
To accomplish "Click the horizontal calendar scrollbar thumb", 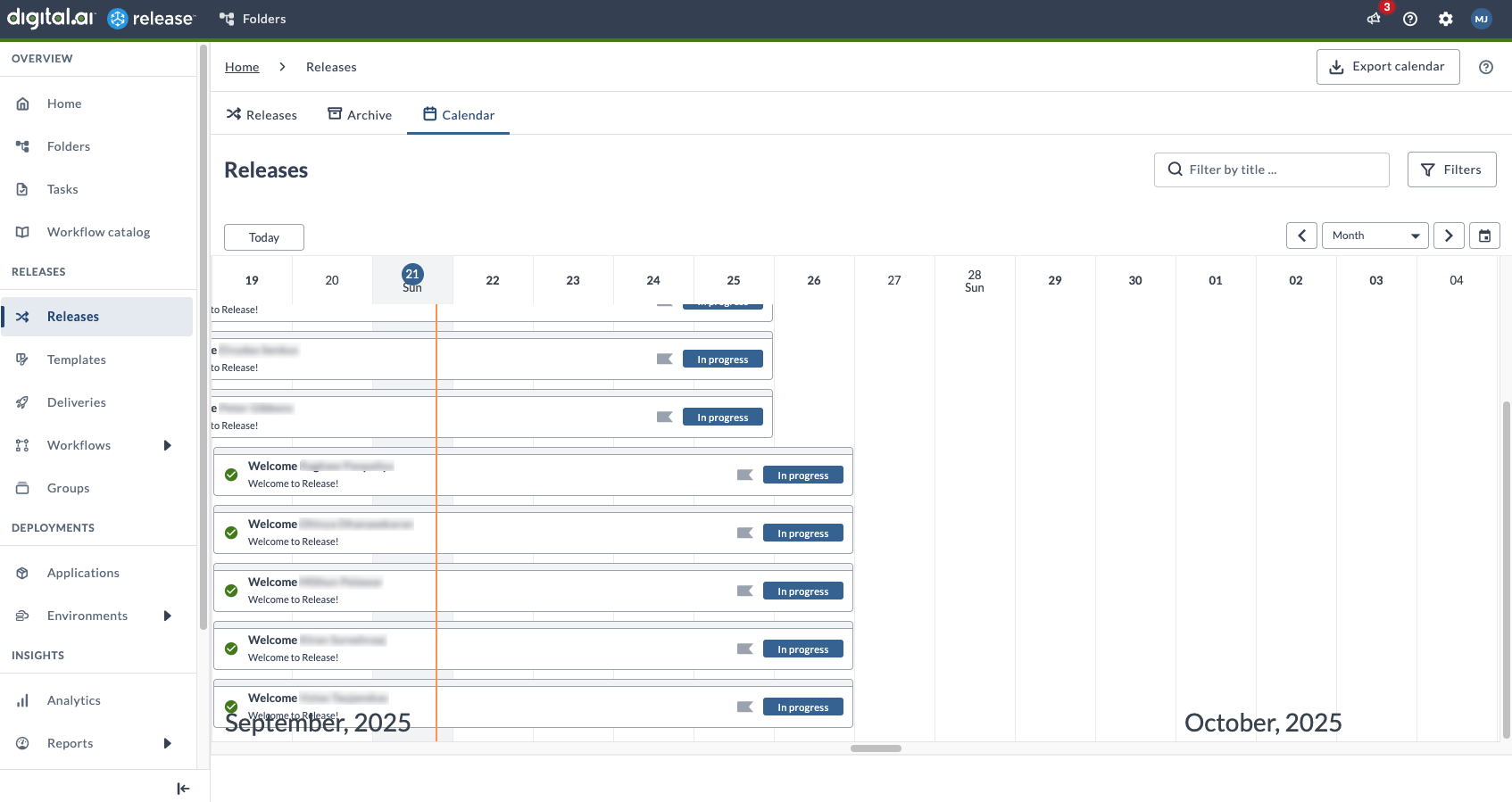I will point(876,748).
